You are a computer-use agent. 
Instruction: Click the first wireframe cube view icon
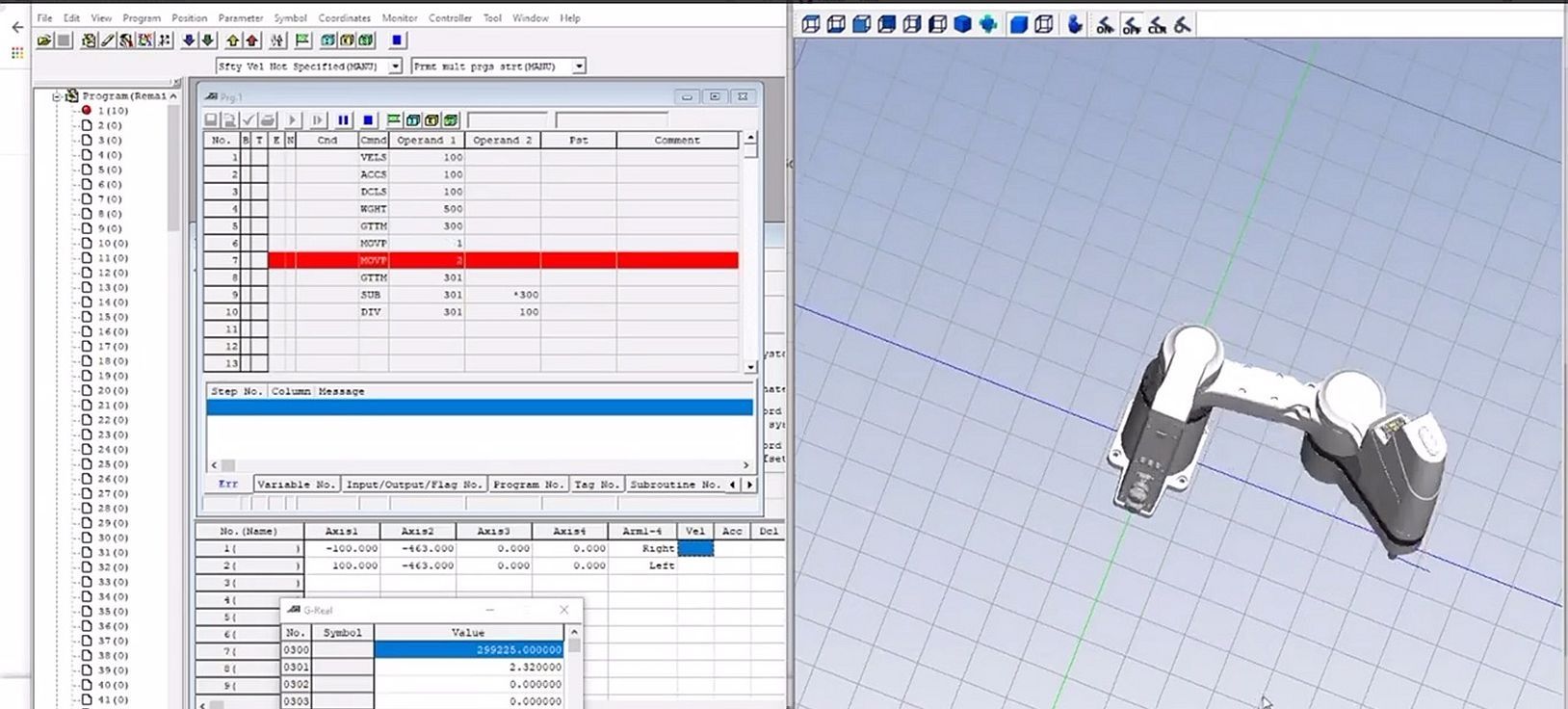click(x=811, y=25)
